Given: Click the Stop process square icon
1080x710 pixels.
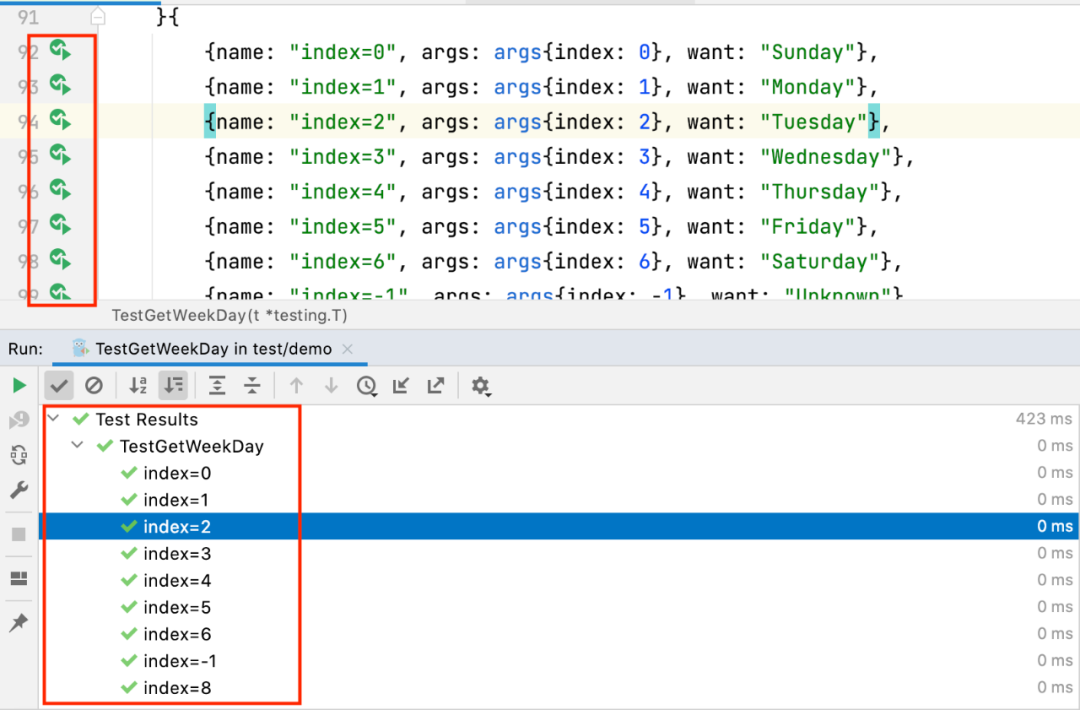Looking at the screenshot, I should pyautogui.click(x=19, y=534).
